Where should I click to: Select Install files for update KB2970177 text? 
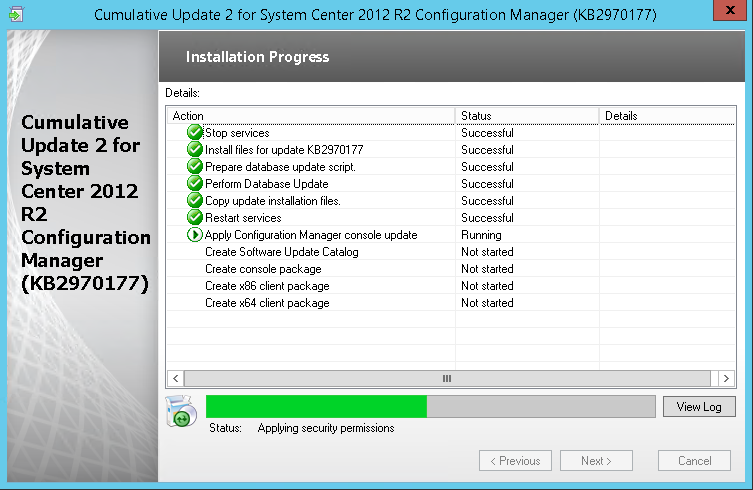[284, 150]
